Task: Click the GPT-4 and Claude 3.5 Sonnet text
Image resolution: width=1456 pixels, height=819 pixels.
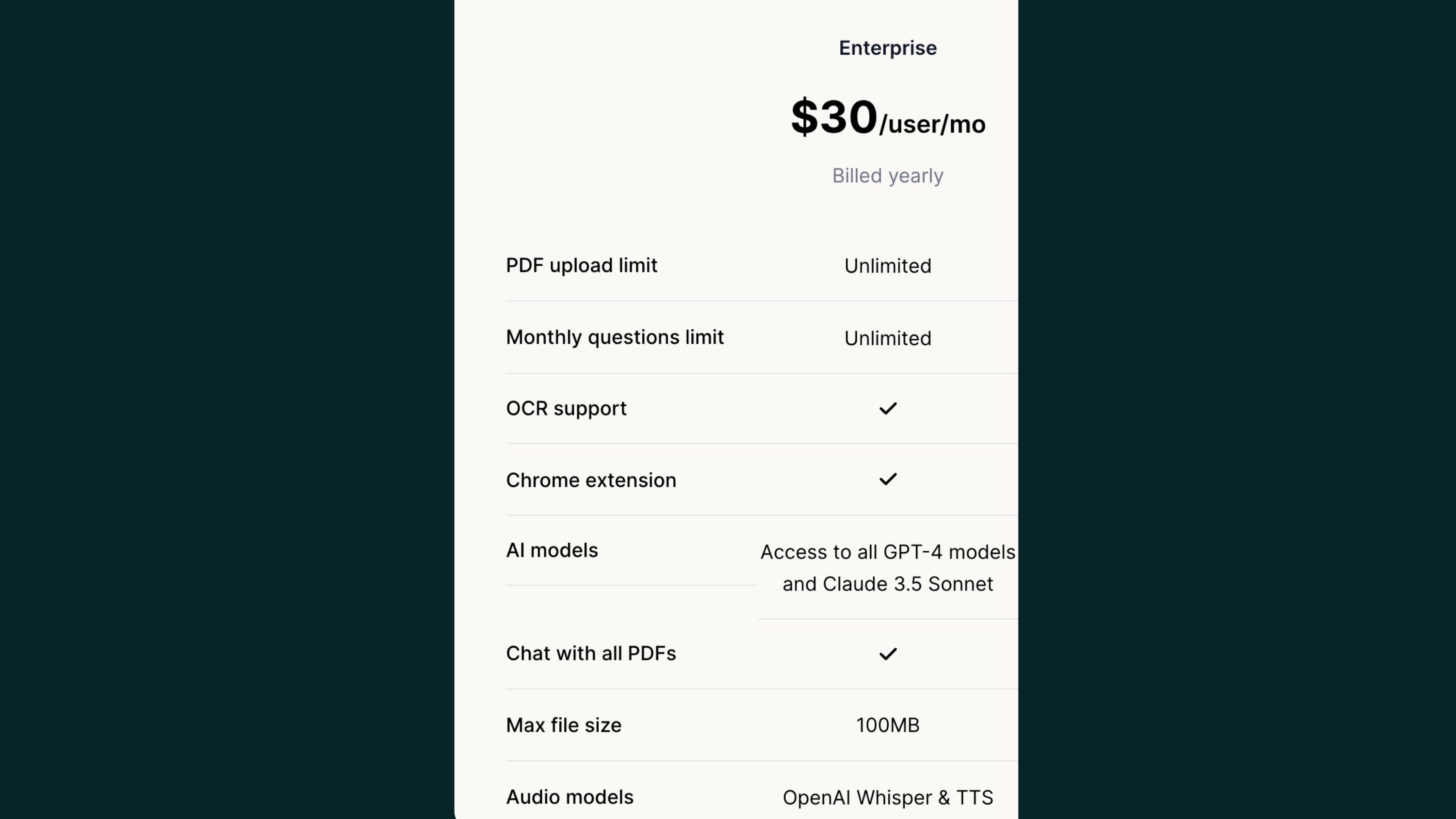Action: pos(887,568)
